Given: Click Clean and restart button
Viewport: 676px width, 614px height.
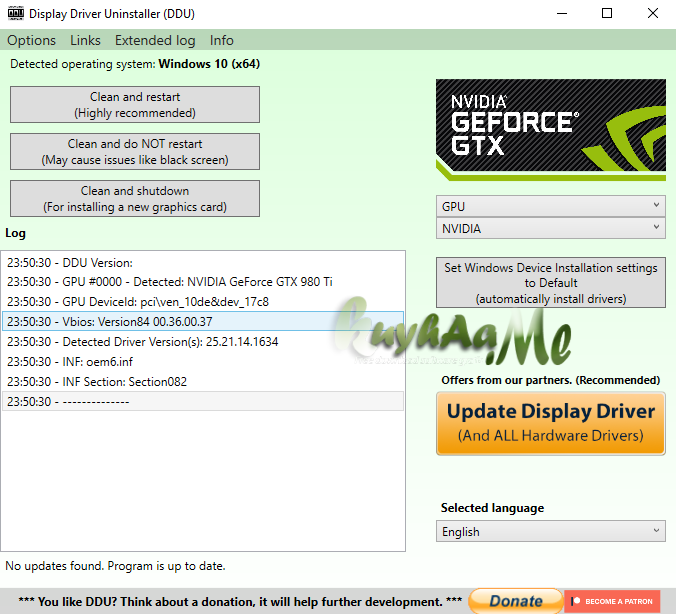Looking at the screenshot, I should click(x=135, y=104).
